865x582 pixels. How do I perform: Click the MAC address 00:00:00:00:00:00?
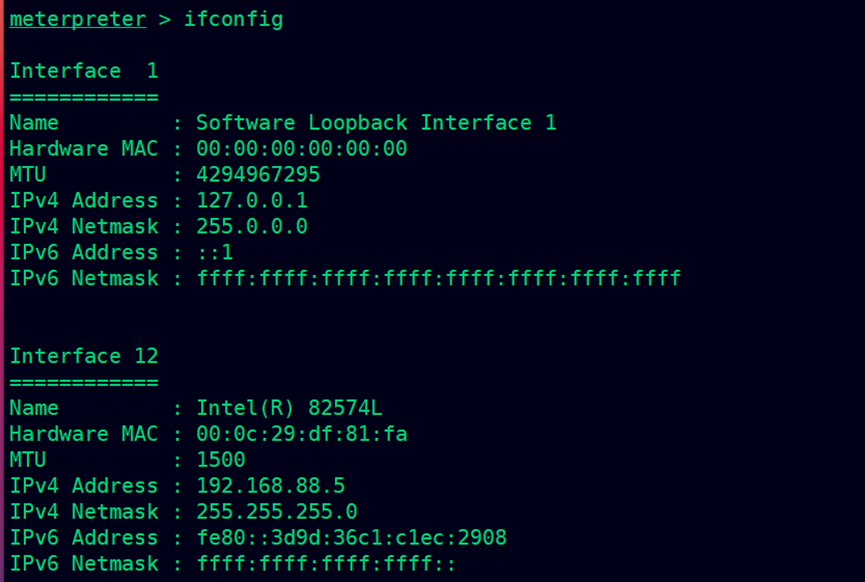302,148
